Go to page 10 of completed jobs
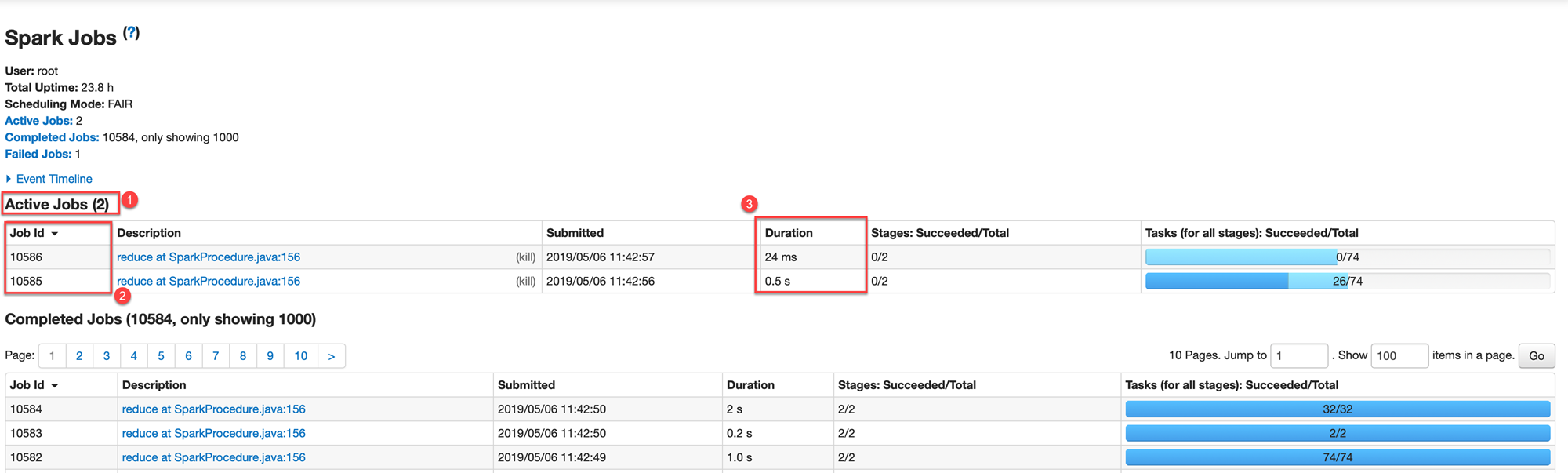This screenshot has height=473, width=1568. point(300,356)
